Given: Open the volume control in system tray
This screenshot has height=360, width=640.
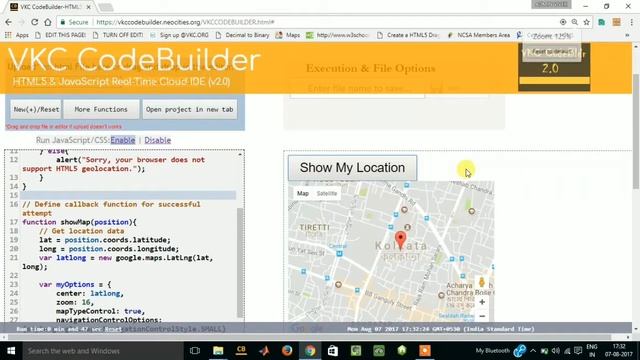Looking at the screenshot, I should 556,351.
